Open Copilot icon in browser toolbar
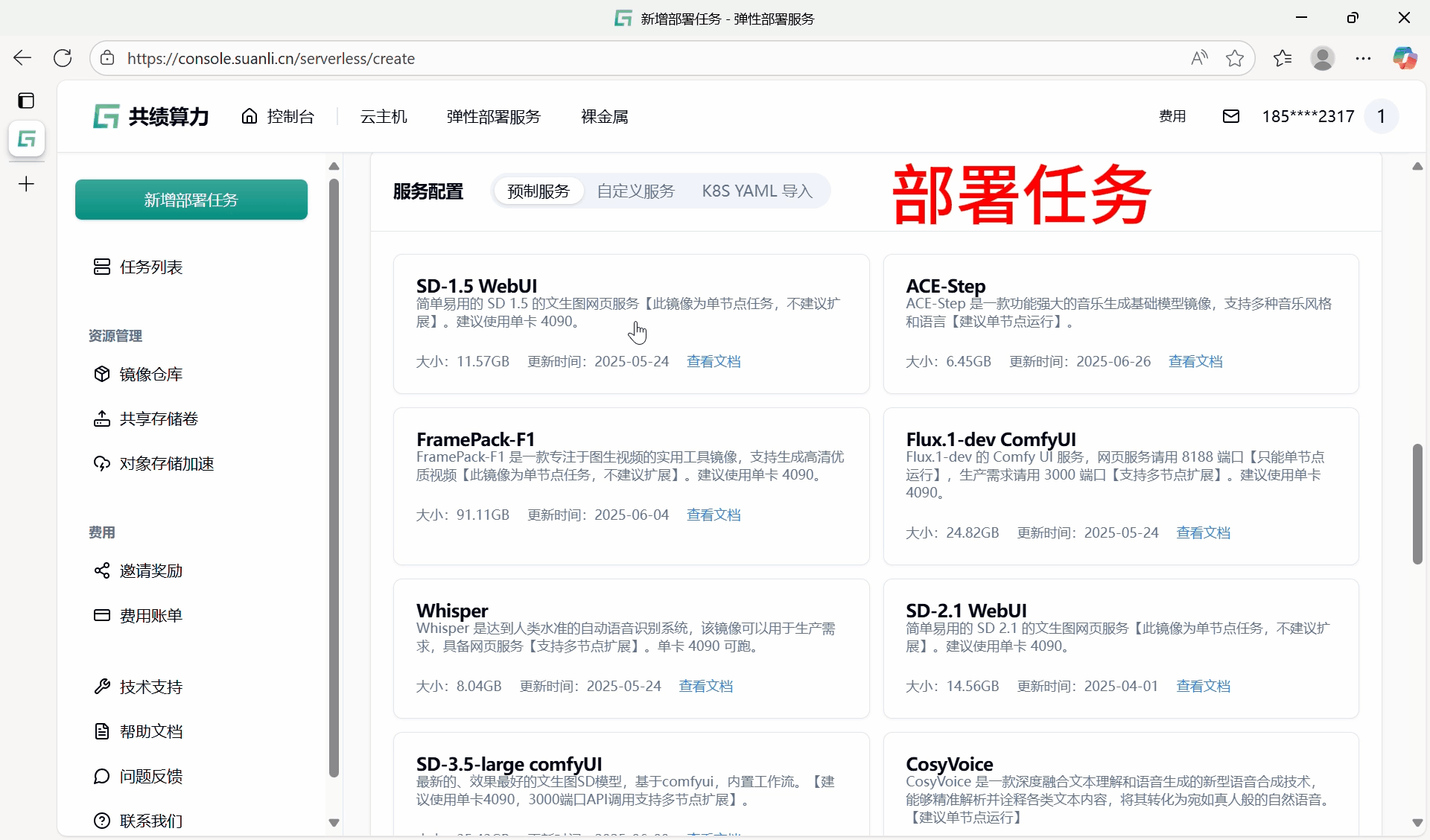Screen dimensions: 1430x840 coord(1405,58)
